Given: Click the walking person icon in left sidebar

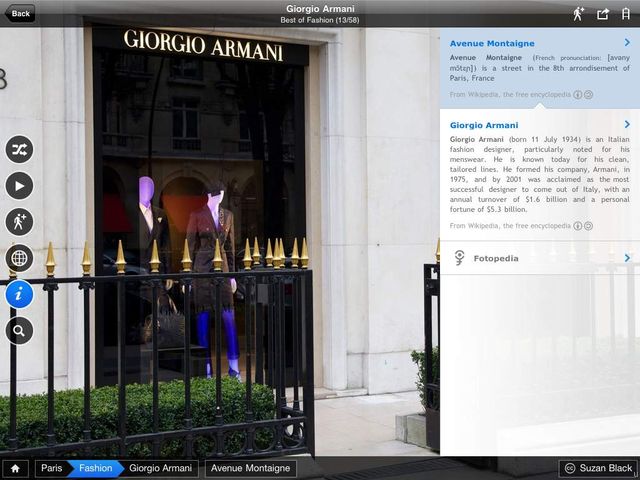Looking at the screenshot, I should [x=19, y=222].
